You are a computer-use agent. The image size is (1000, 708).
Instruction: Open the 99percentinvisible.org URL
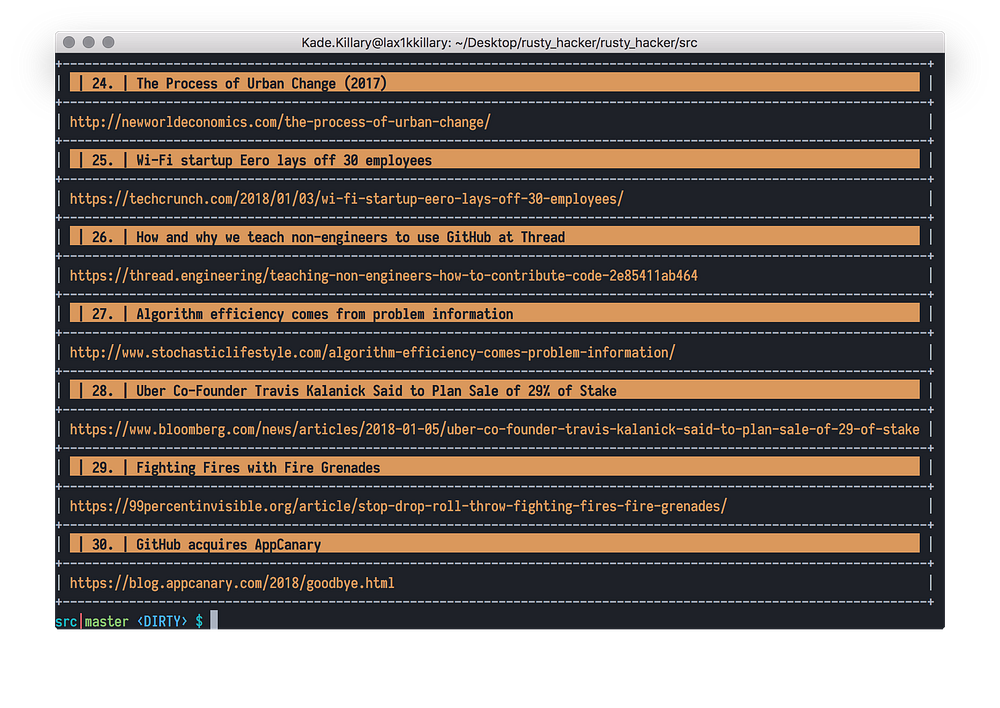398,506
